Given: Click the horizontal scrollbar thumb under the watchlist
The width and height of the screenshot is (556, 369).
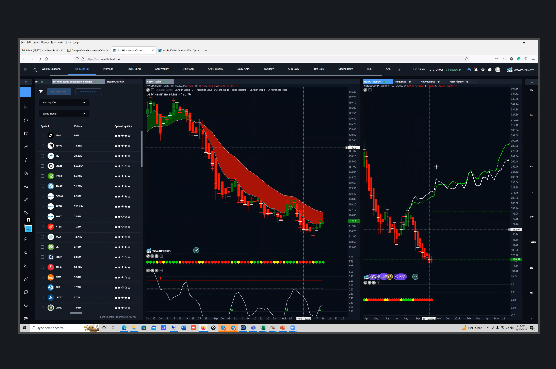Looking at the screenshot, I should 76,313.
